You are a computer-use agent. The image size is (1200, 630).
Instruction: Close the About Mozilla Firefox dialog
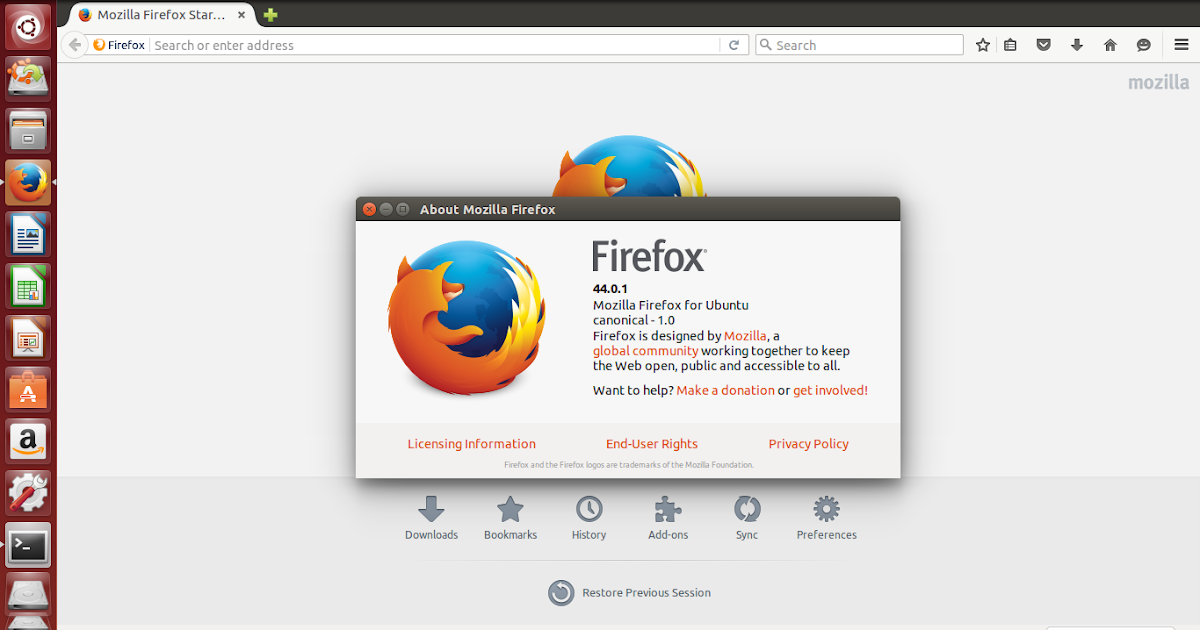point(369,209)
